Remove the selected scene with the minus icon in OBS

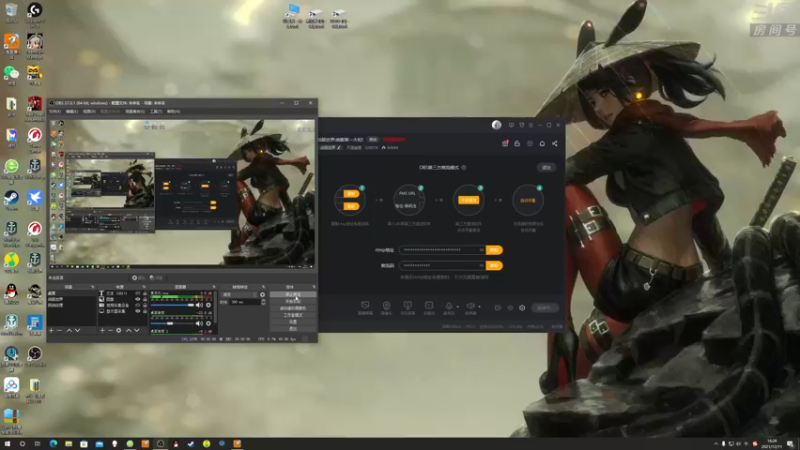59,331
